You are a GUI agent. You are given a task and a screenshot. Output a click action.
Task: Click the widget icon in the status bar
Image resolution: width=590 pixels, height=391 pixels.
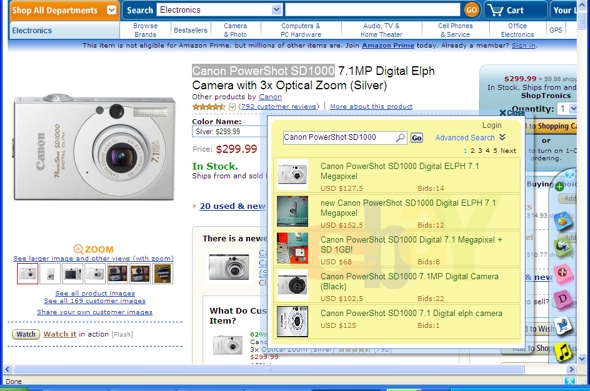point(570,381)
